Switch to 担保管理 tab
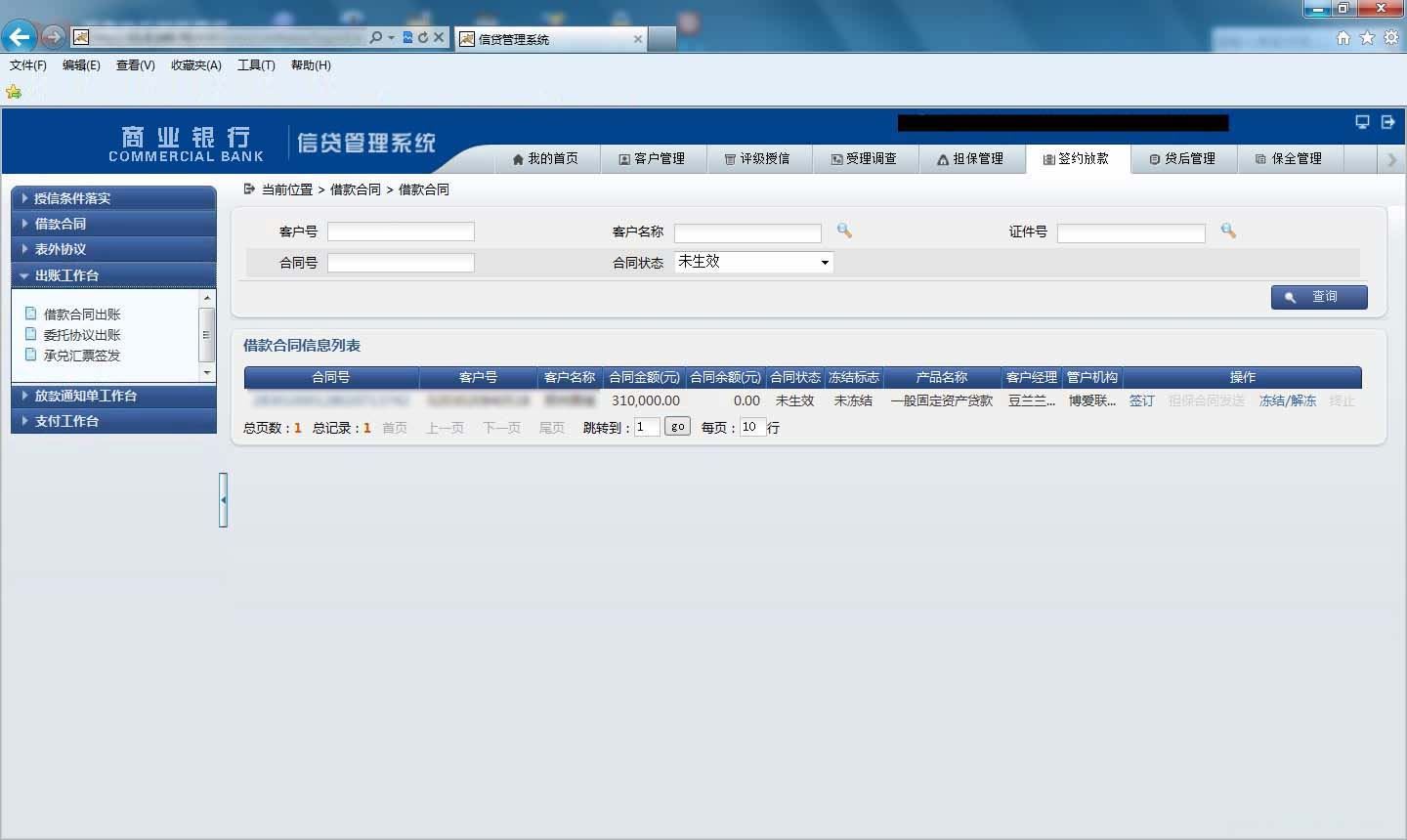The width and height of the screenshot is (1407, 840). (970, 158)
